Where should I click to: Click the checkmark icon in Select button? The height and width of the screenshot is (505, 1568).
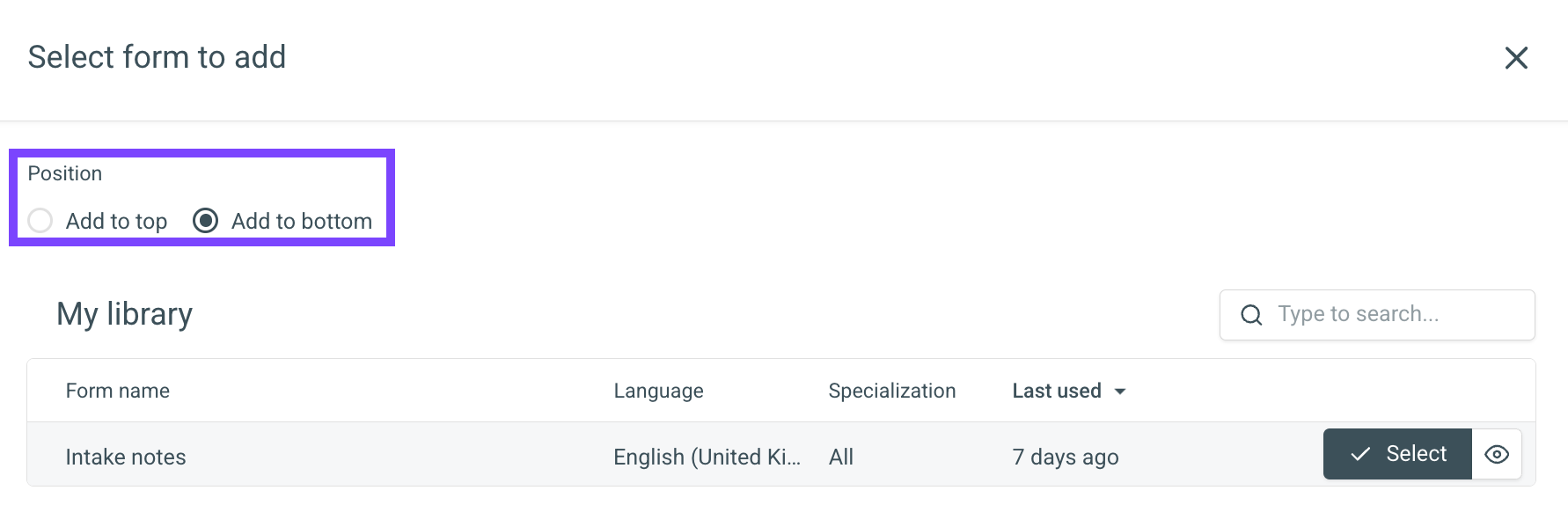click(x=1360, y=455)
